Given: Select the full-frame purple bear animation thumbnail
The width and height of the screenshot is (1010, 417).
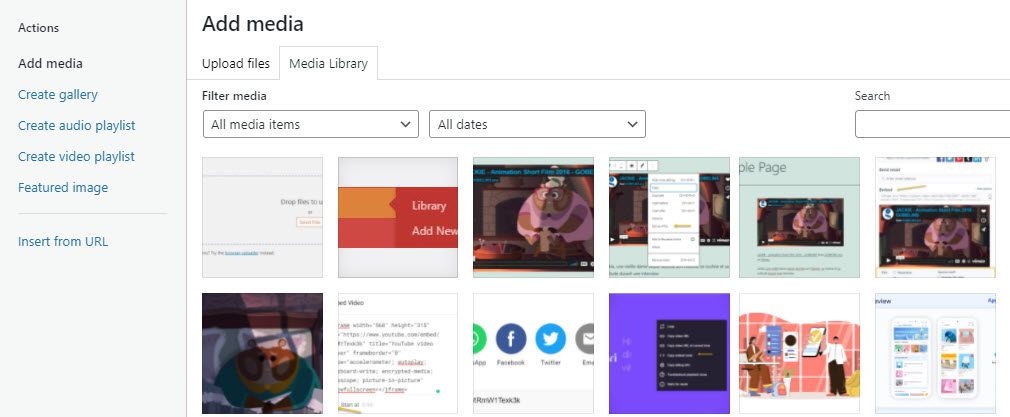Looking at the screenshot, I should click(x=533, y=217).
